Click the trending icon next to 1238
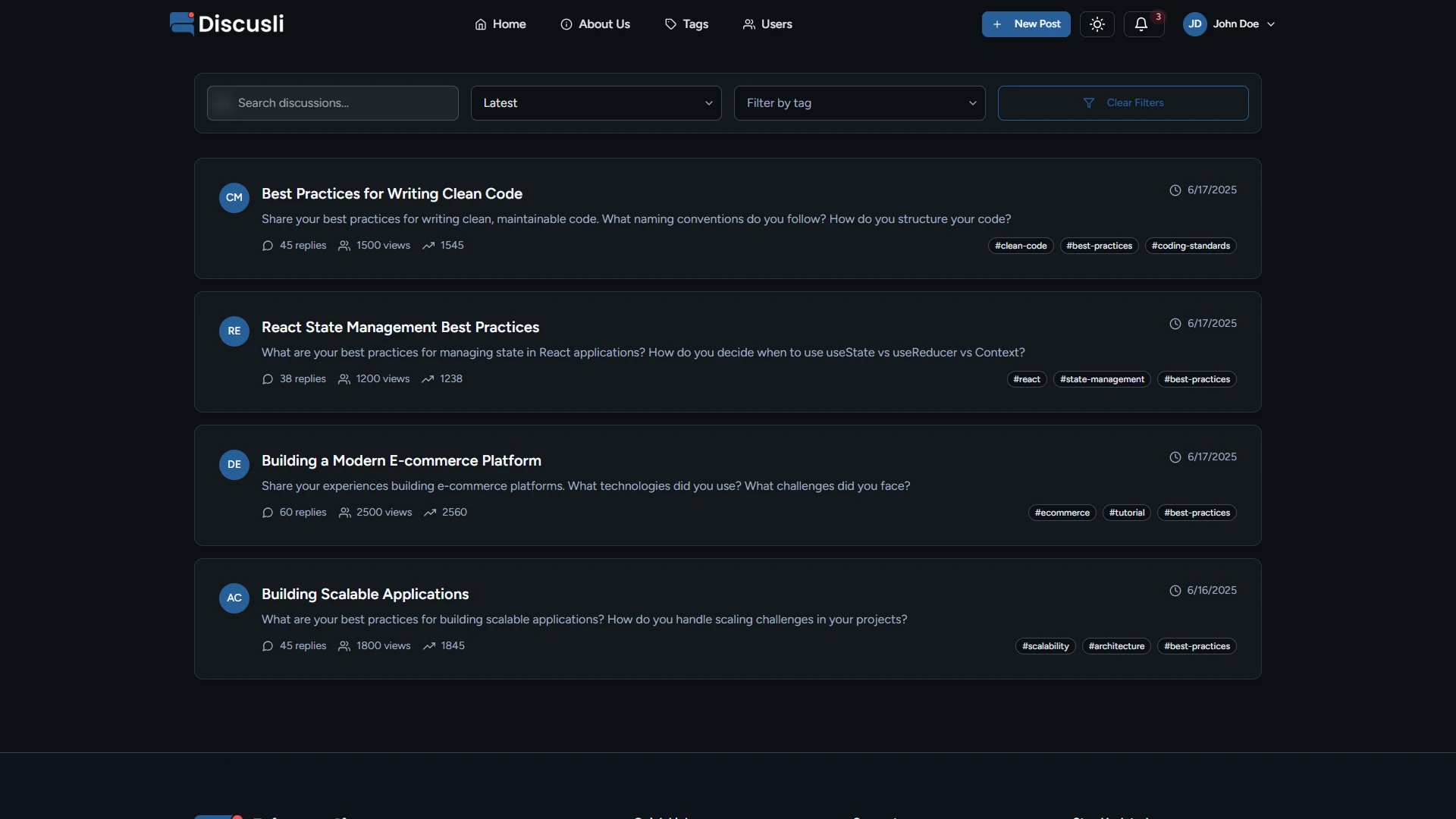 [428, 379]
